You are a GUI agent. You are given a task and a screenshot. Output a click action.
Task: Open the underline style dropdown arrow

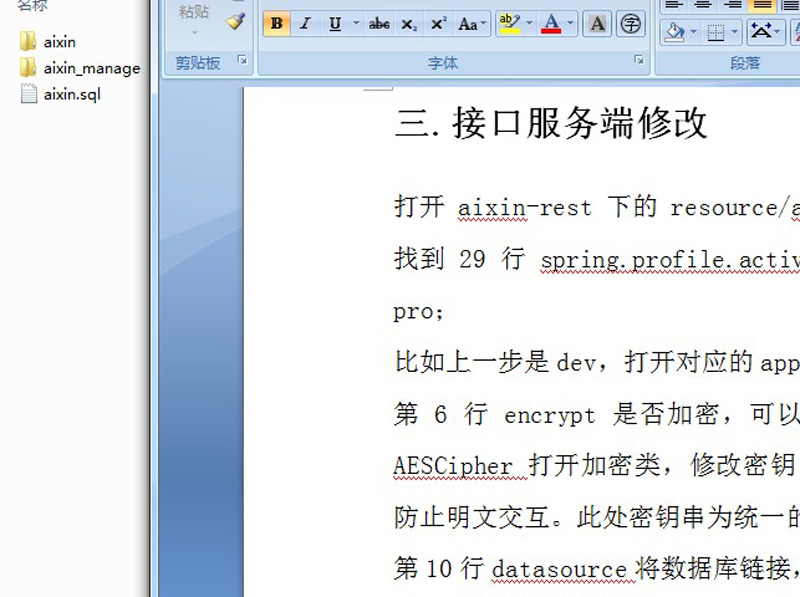(x=356, y=24)
